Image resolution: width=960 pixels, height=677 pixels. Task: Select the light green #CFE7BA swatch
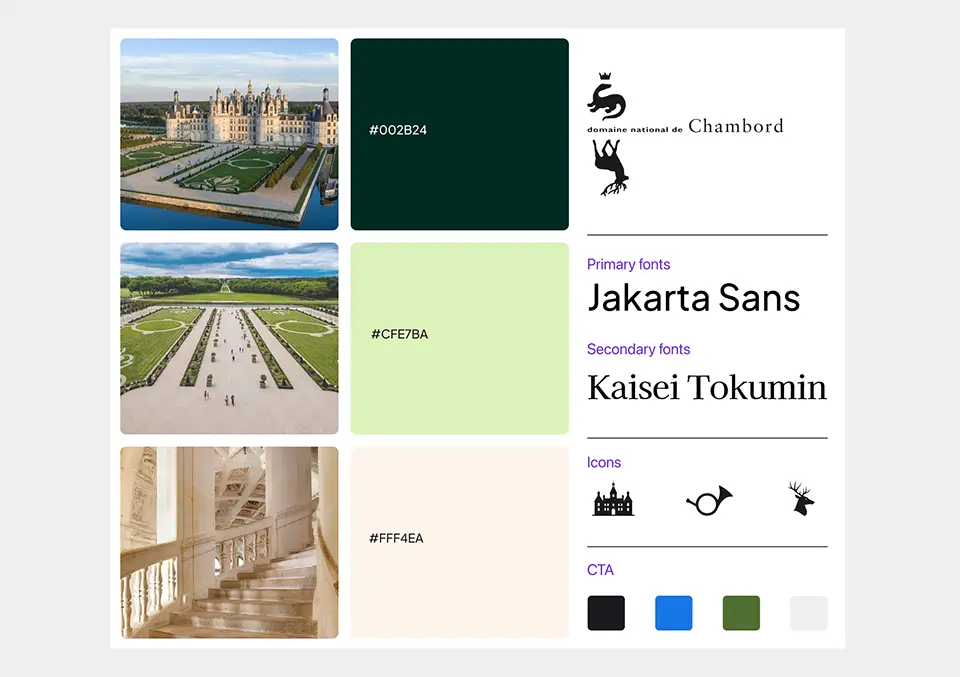(x=459, y=338)
